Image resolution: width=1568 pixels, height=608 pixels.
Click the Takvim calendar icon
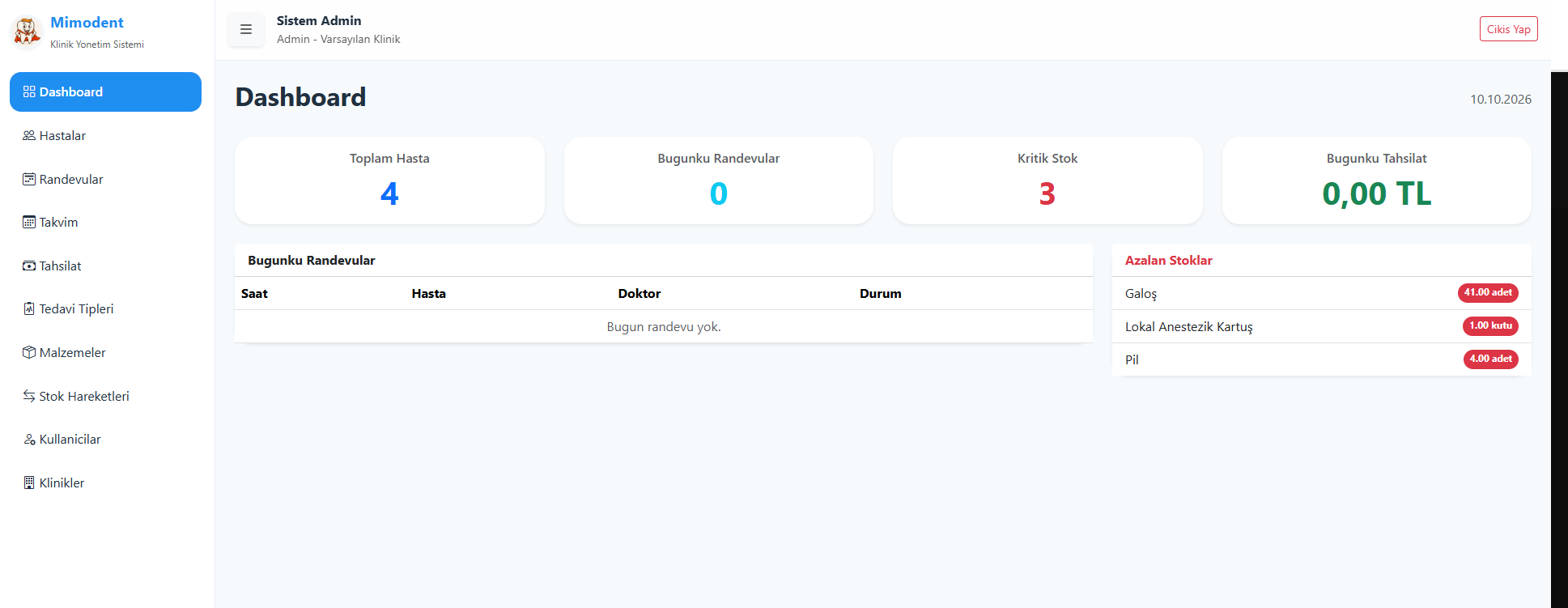(29, 222)
